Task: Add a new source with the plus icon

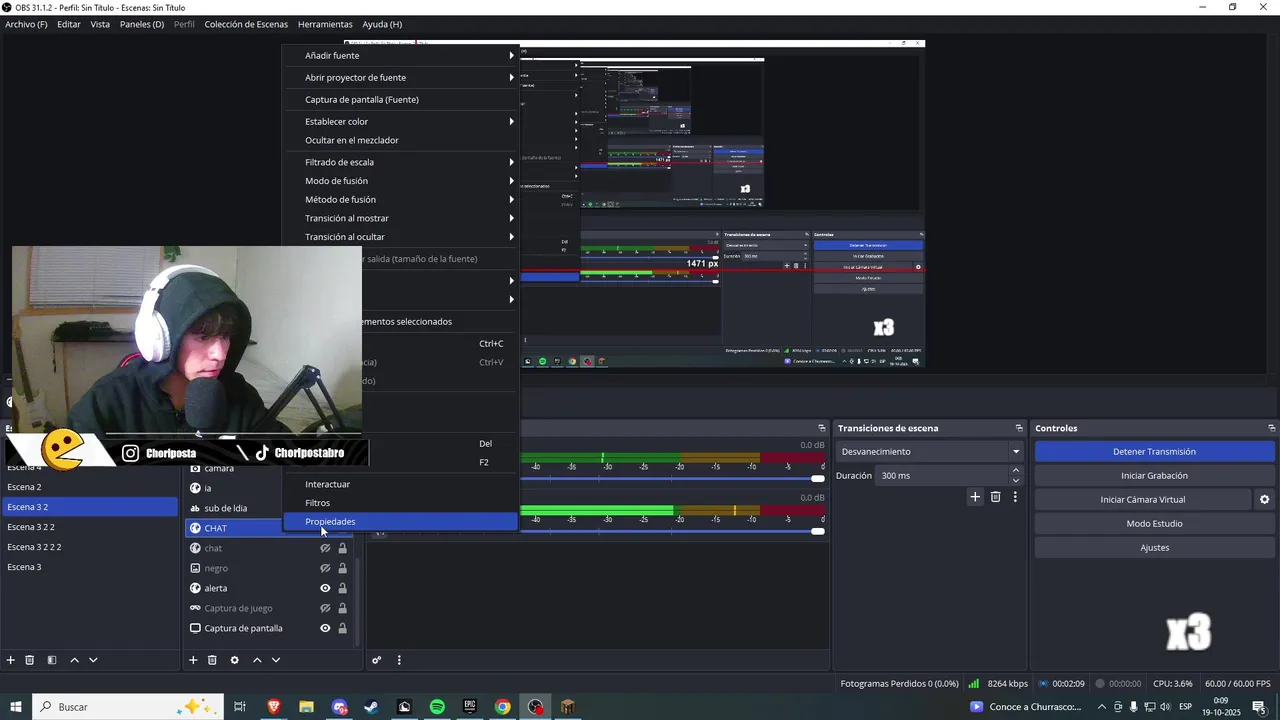Action: (193, 660)
